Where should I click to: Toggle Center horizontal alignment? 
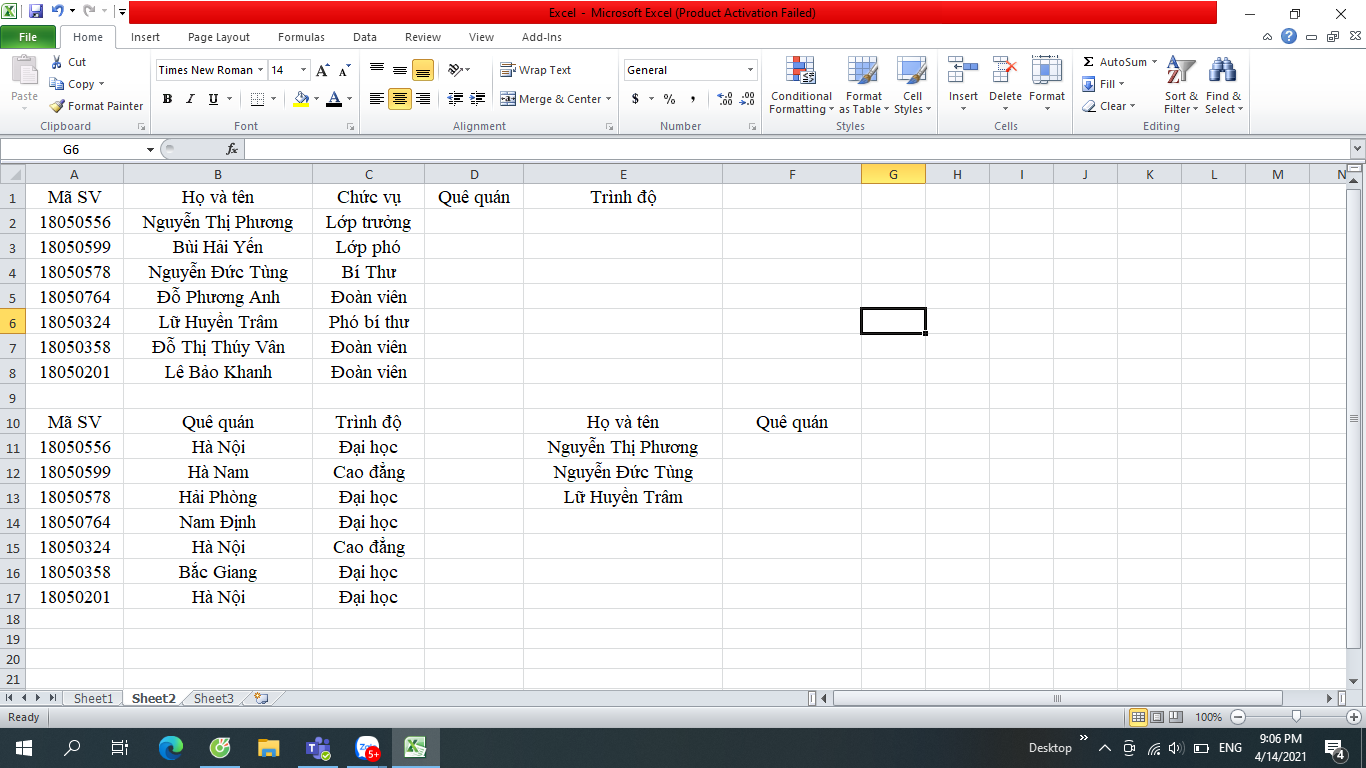pyautogui.click(x=399, y=99)
